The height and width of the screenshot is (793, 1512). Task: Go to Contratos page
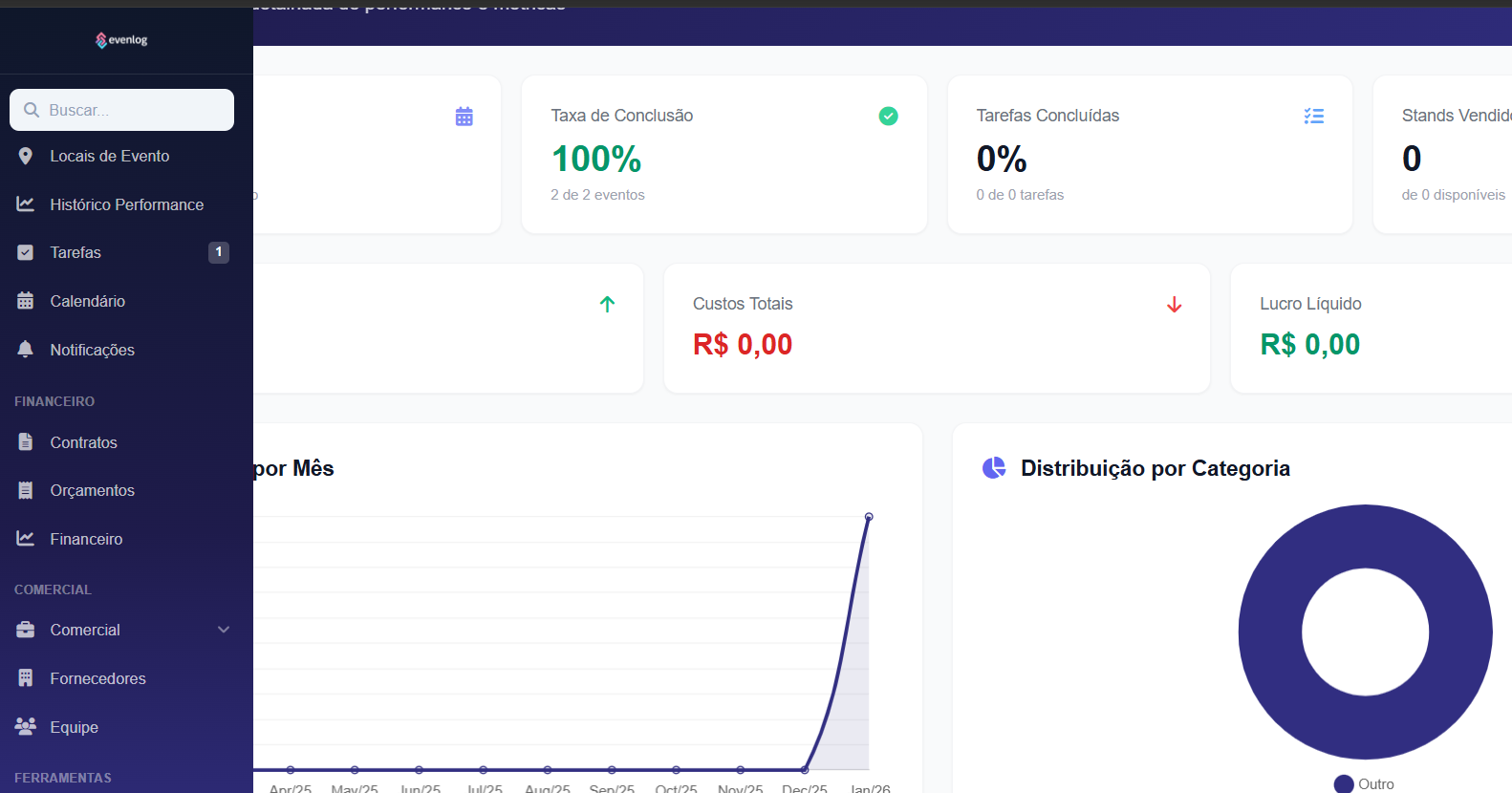tap(83, 442)
